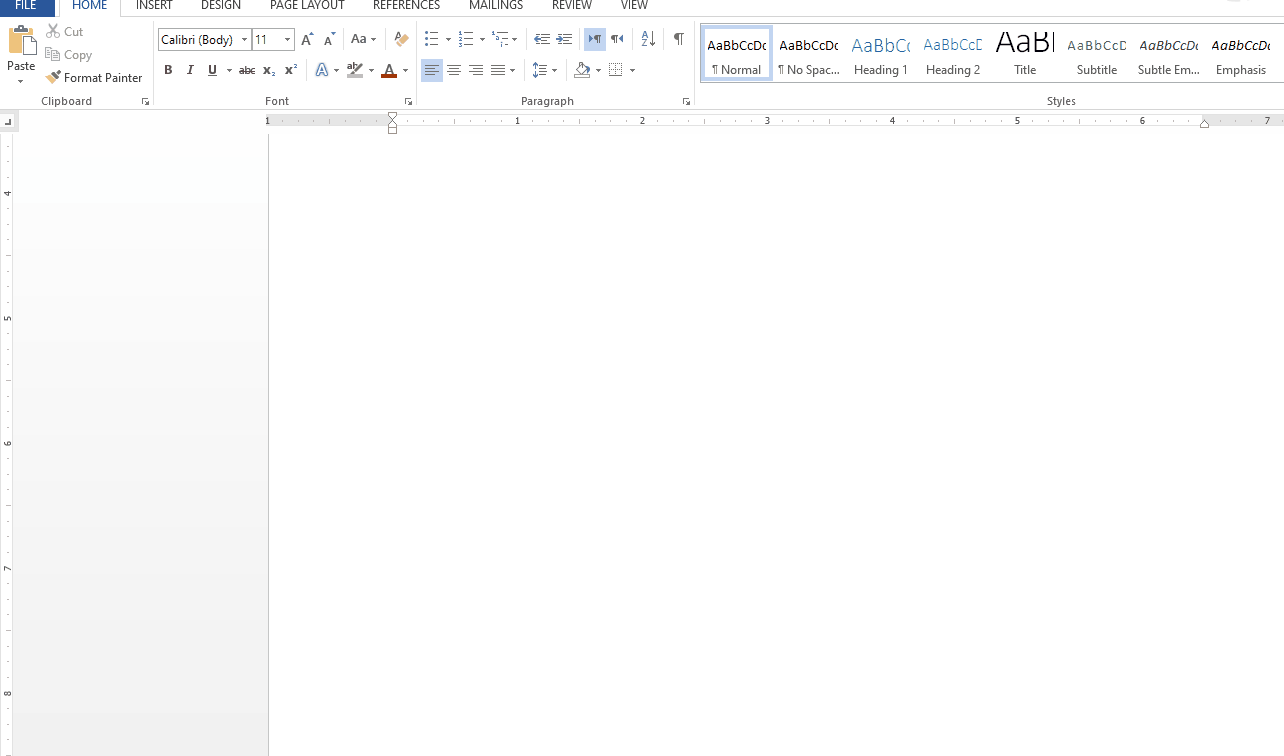Click the ruler tab selector box
Screen dimensions: 1284x756
point(8,122)
